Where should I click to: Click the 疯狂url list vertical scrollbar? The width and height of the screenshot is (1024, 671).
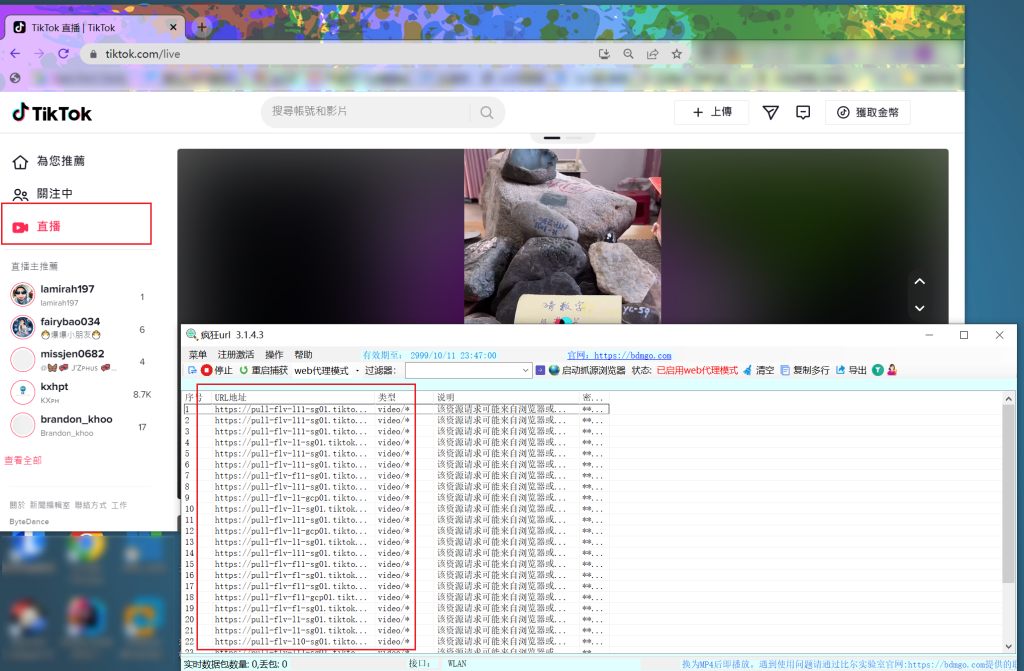coord(1008,493)
